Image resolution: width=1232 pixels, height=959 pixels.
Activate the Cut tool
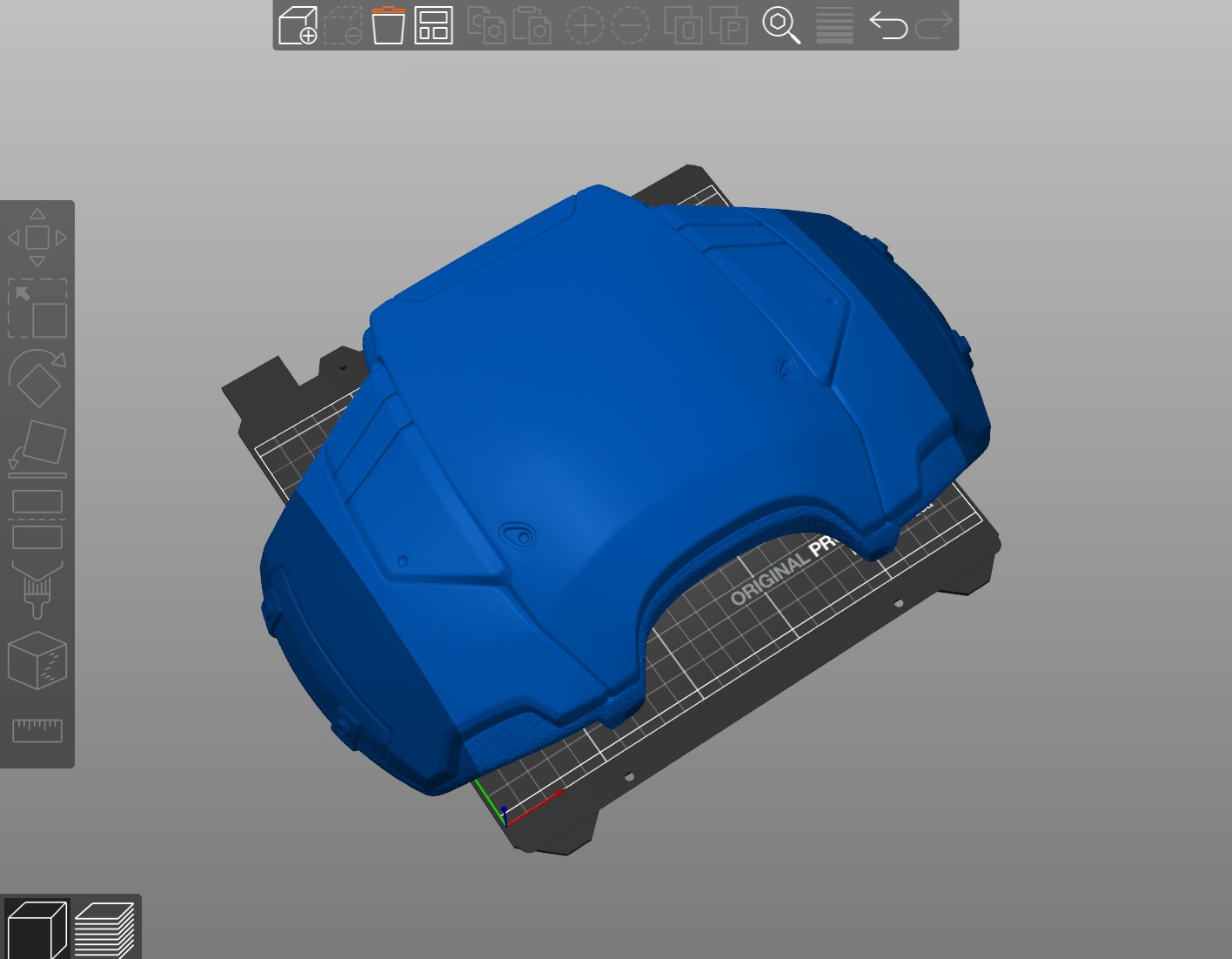tap(37, 520)
